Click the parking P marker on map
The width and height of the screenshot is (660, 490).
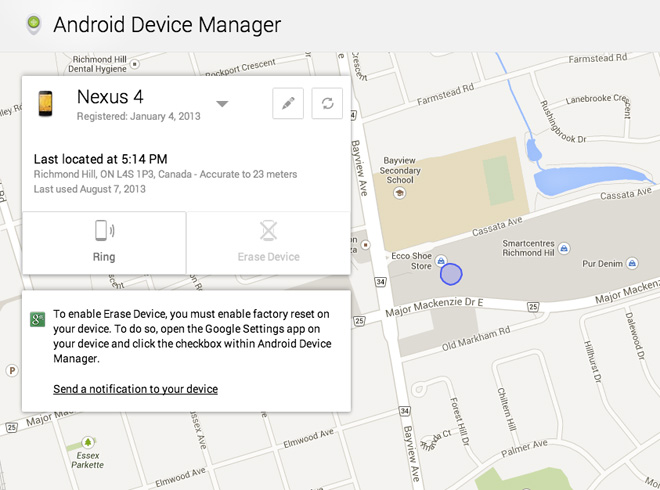(12, 370)
